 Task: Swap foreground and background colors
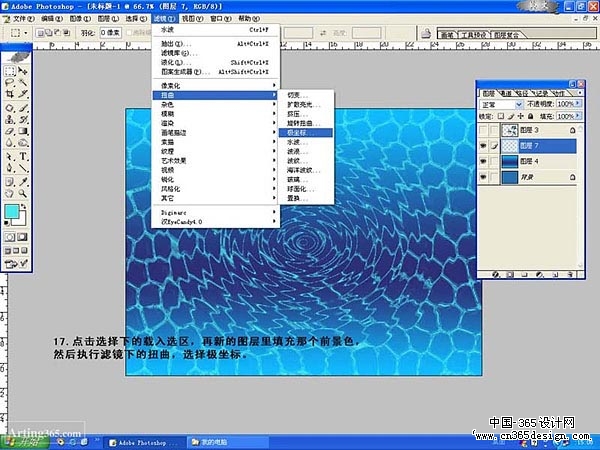coord(24,207)
